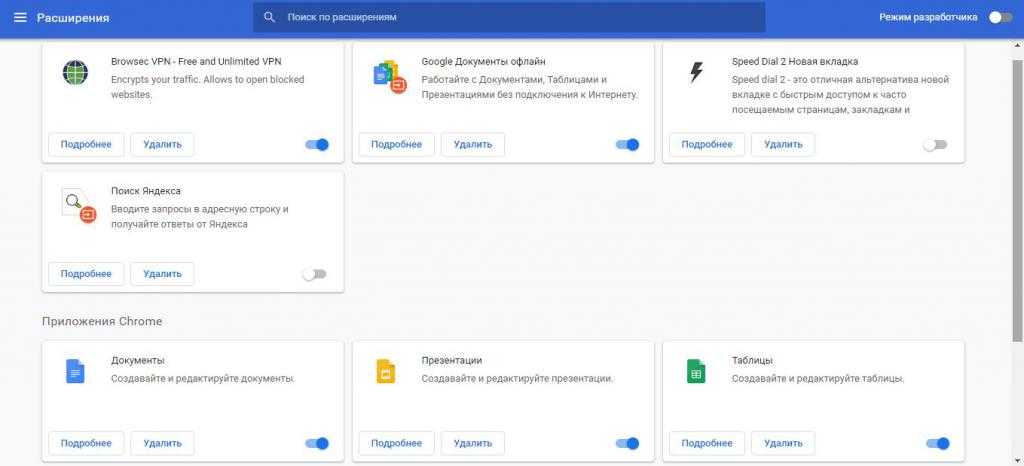Click the Browsec VPN globe icon
This screenshot has height=466, width=1024.
(76, 72)
